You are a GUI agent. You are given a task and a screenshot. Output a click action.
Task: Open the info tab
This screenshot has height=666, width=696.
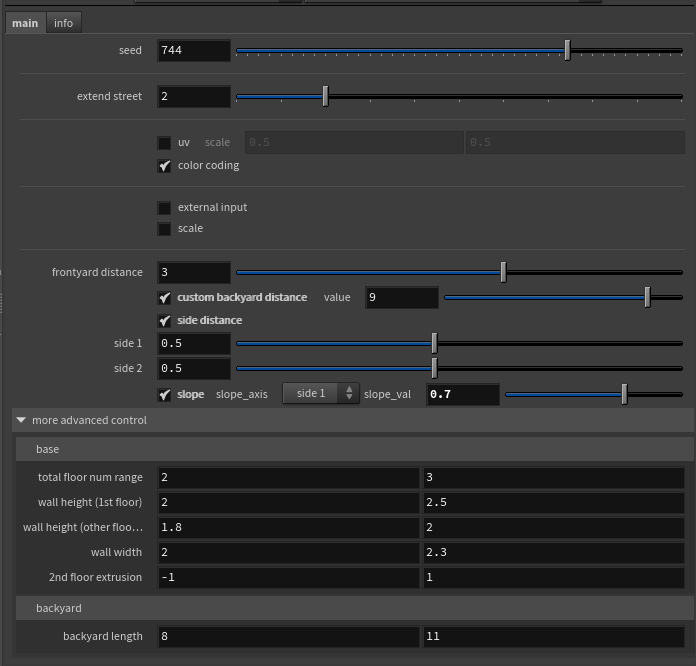[x=63, y=23]
